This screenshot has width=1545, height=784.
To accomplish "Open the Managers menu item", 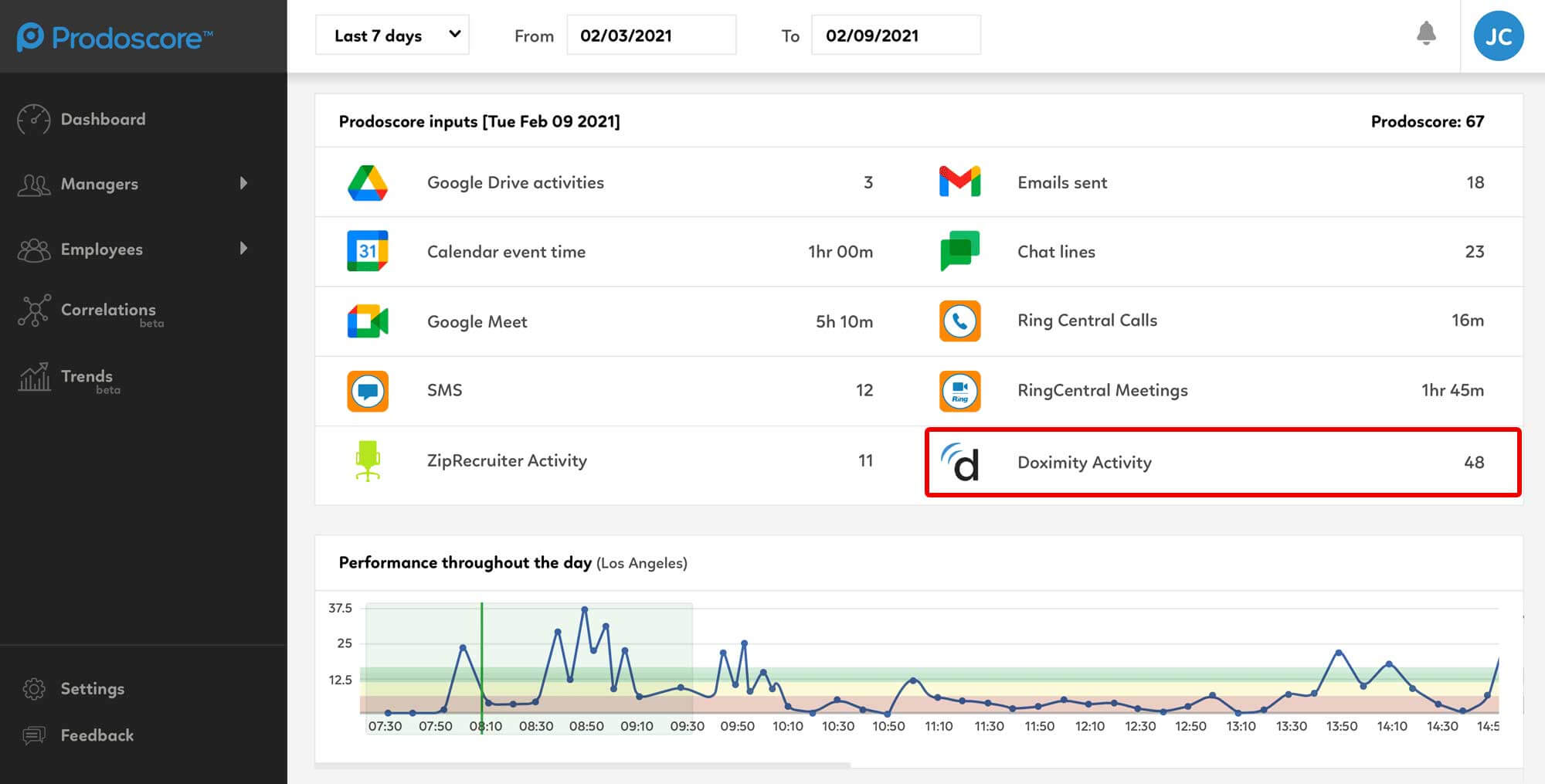I will pyautogui.click(x=100, y=184).
